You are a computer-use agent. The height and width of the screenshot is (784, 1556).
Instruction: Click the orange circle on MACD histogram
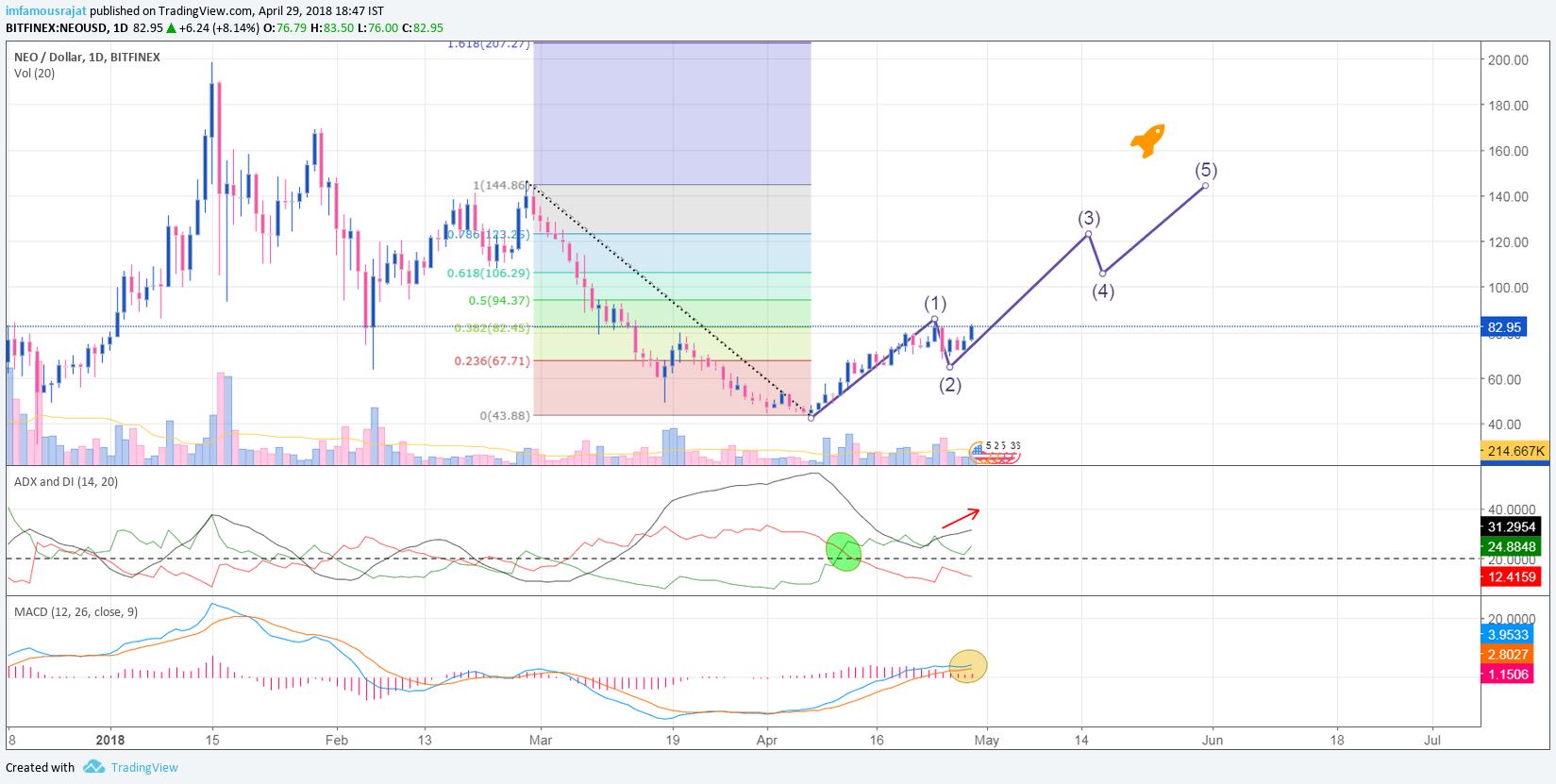[x=968, y=666]
